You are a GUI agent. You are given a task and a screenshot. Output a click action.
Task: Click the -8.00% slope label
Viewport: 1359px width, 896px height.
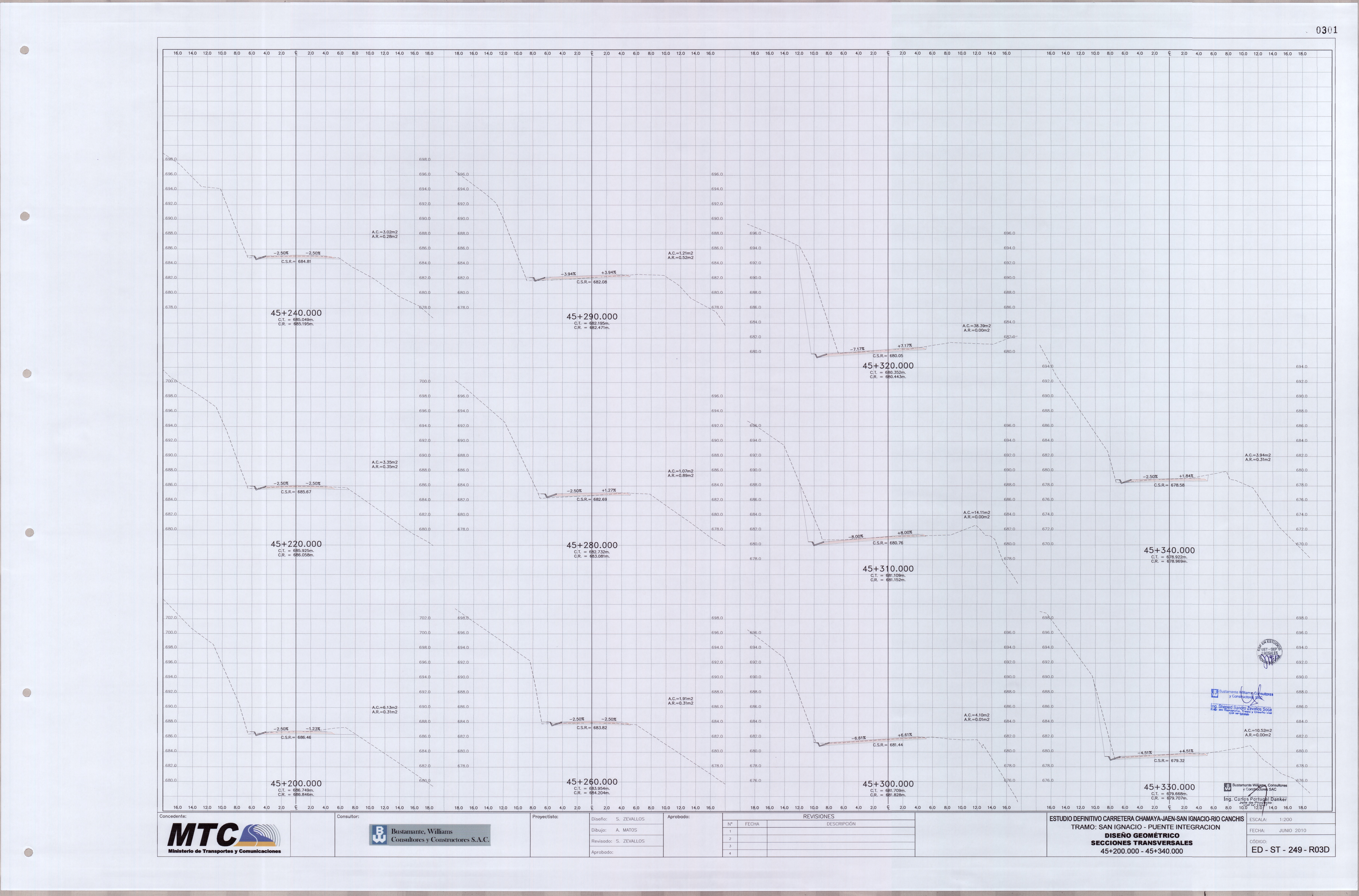[x=856, y=537]
